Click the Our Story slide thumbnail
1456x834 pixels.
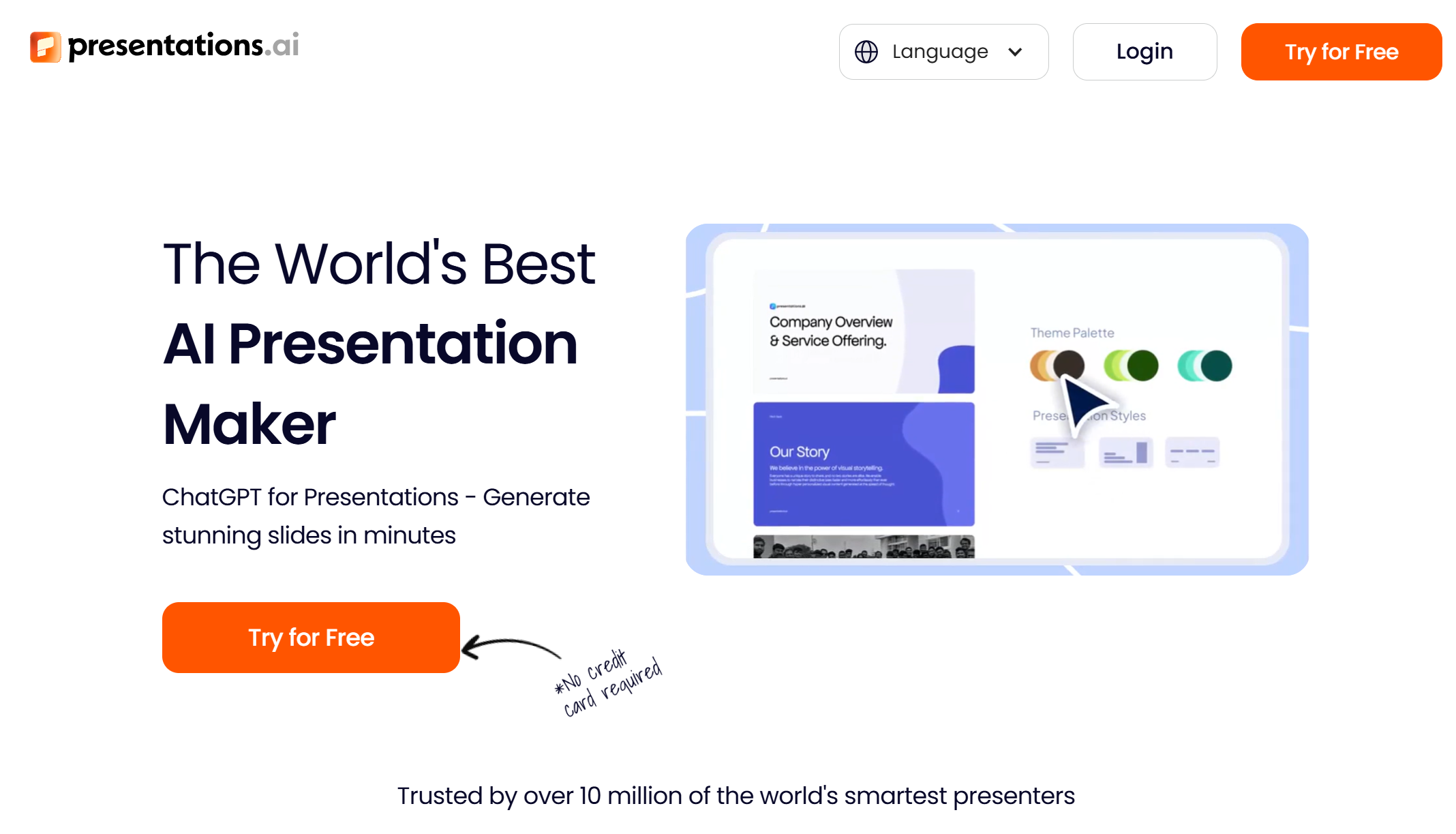click(864, 464)
